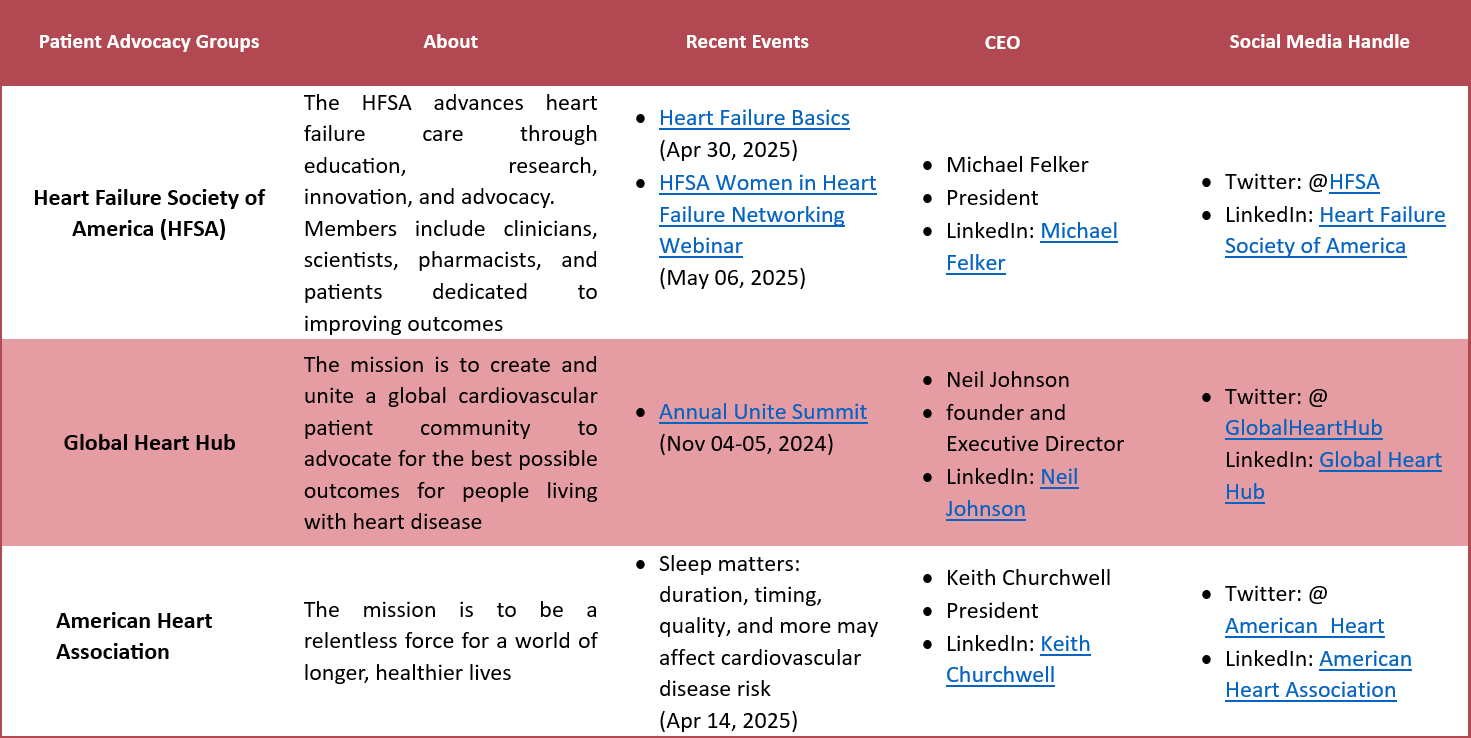The height and width of the screenshot is (738, 1471).
Task: Click the About column header
Action: (x=450, y=42)
